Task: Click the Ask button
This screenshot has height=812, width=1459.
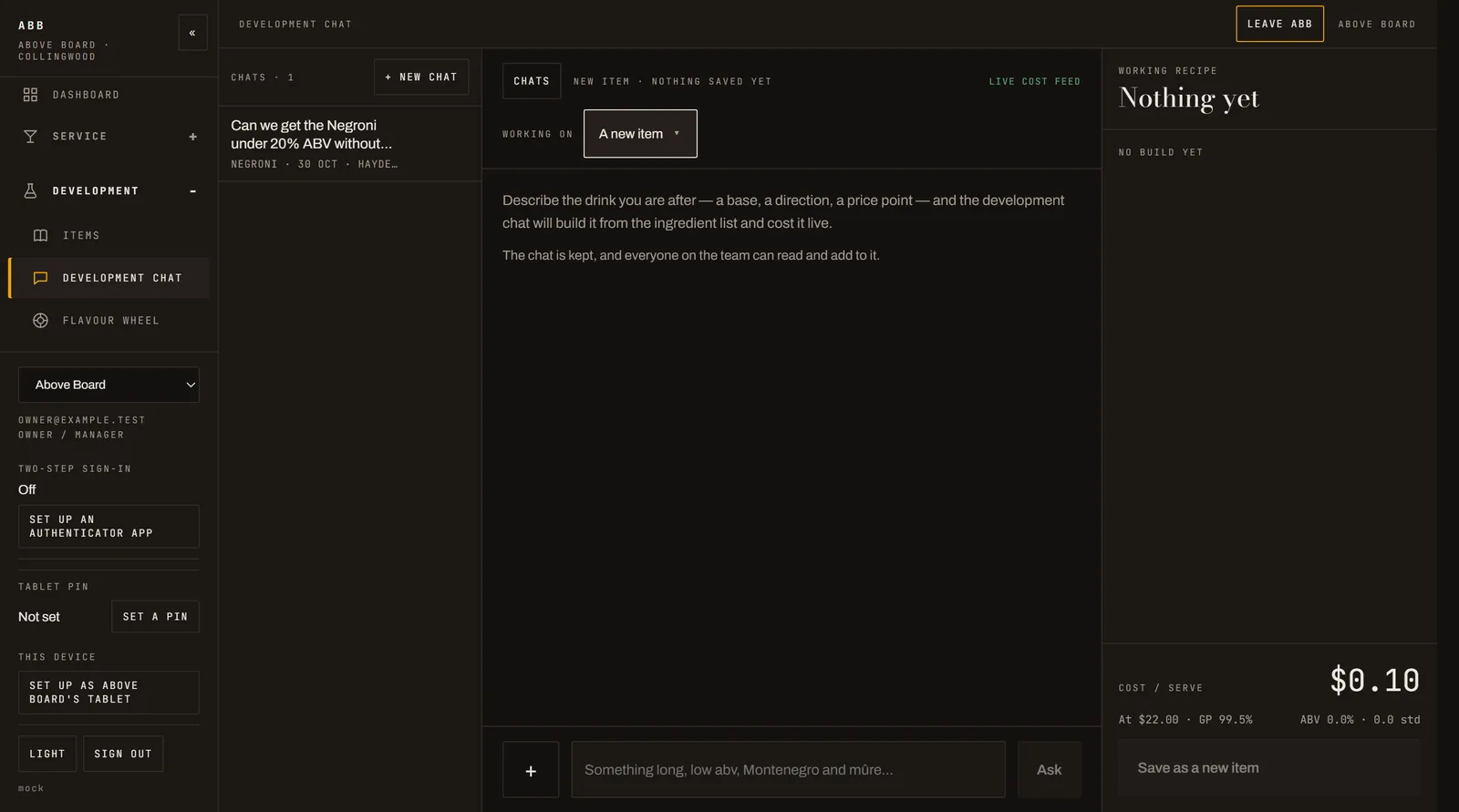Action: pyautogui.click(x=1049, y=770)
